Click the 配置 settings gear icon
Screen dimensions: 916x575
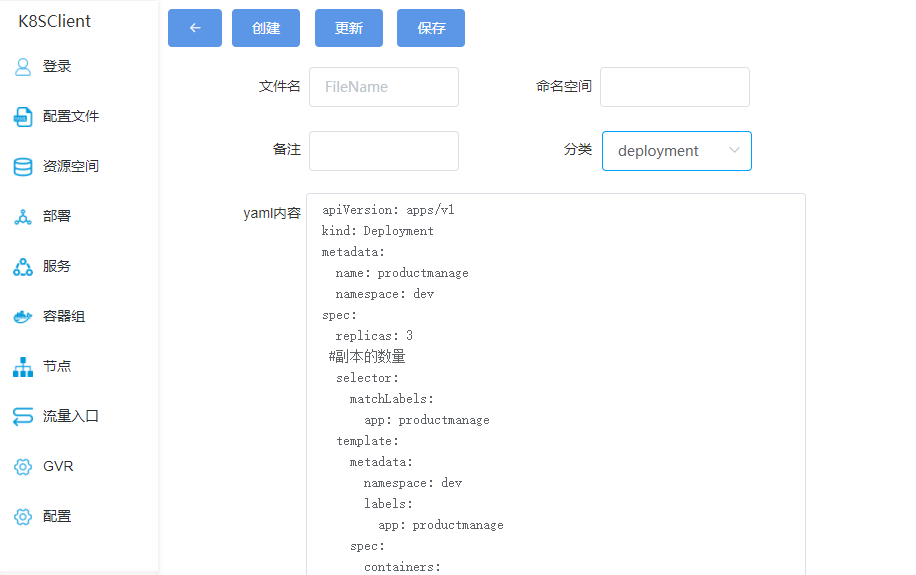[23, 517]
